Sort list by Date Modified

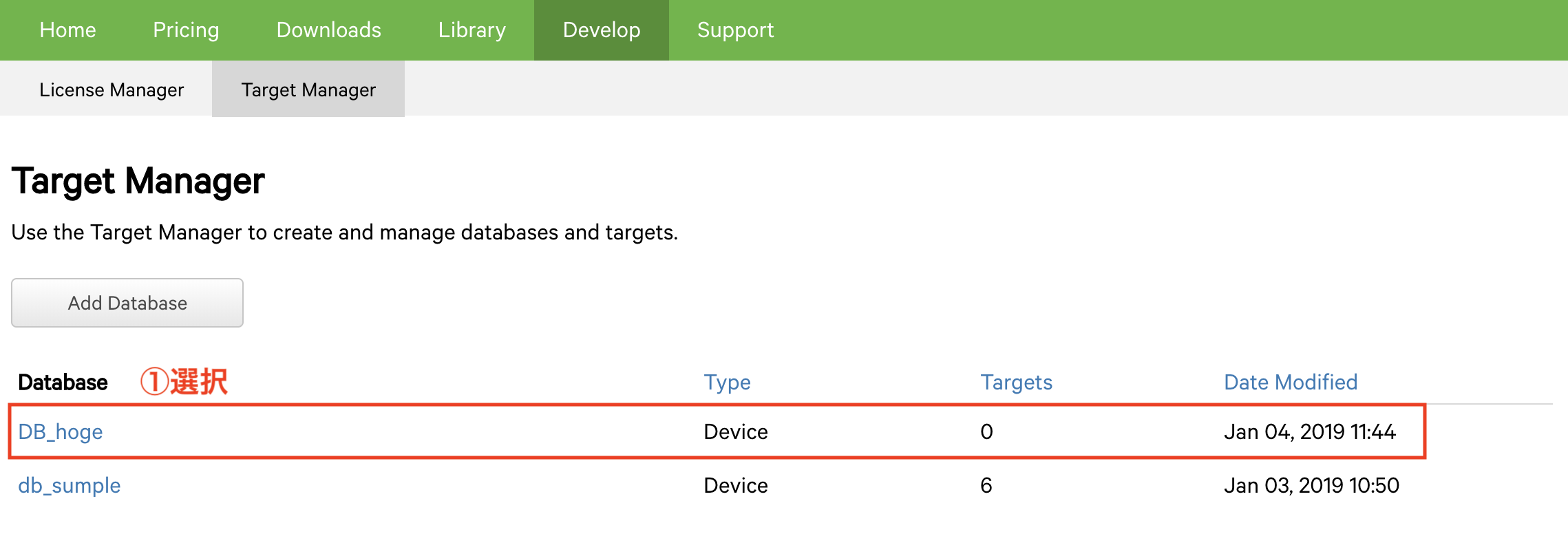pyautogui.click(x=1290, y=382)
